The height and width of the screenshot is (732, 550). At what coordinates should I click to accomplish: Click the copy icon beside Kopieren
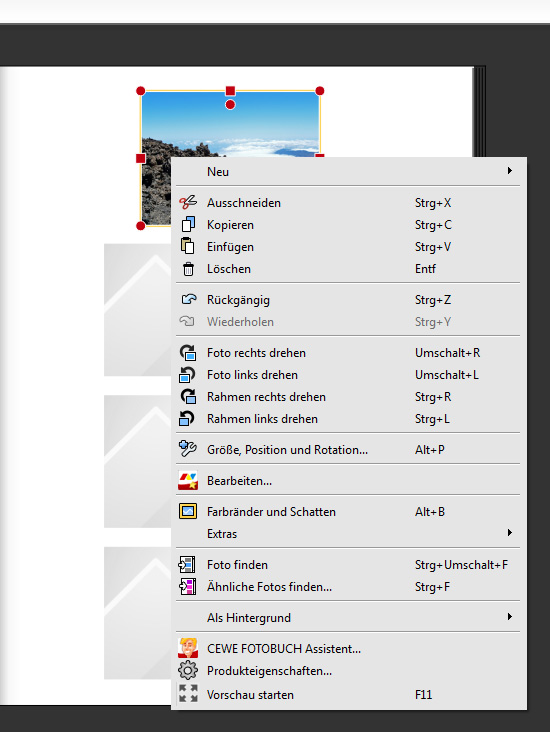[x=188, y=225]
